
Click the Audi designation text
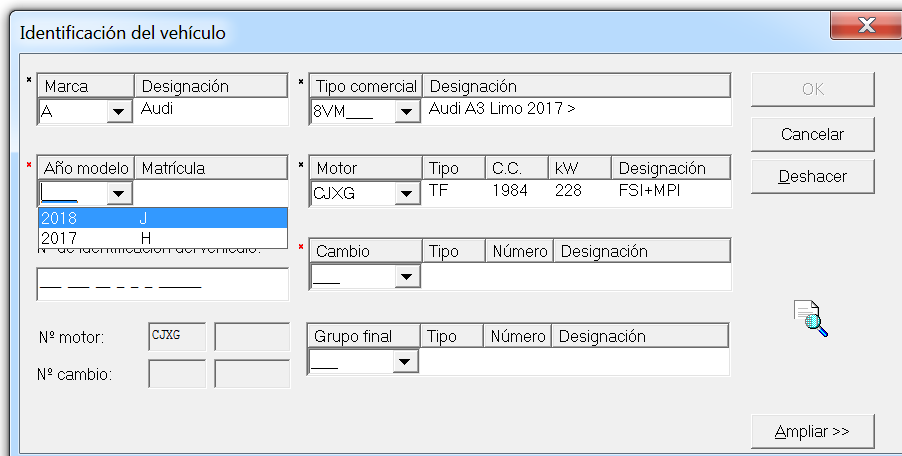click(157, 109)
